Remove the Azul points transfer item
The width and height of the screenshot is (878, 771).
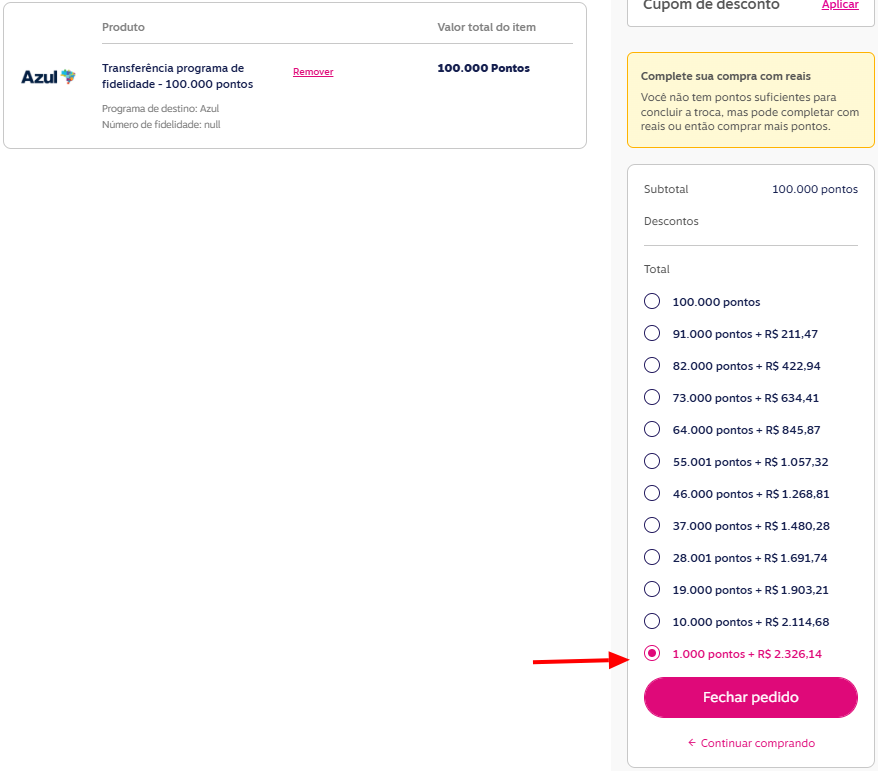pos(313,72)
